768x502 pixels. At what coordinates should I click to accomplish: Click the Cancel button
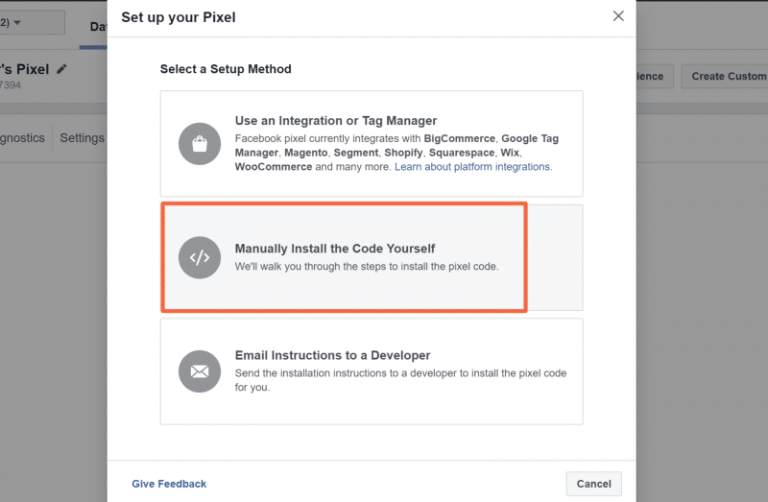coord(594,484)
